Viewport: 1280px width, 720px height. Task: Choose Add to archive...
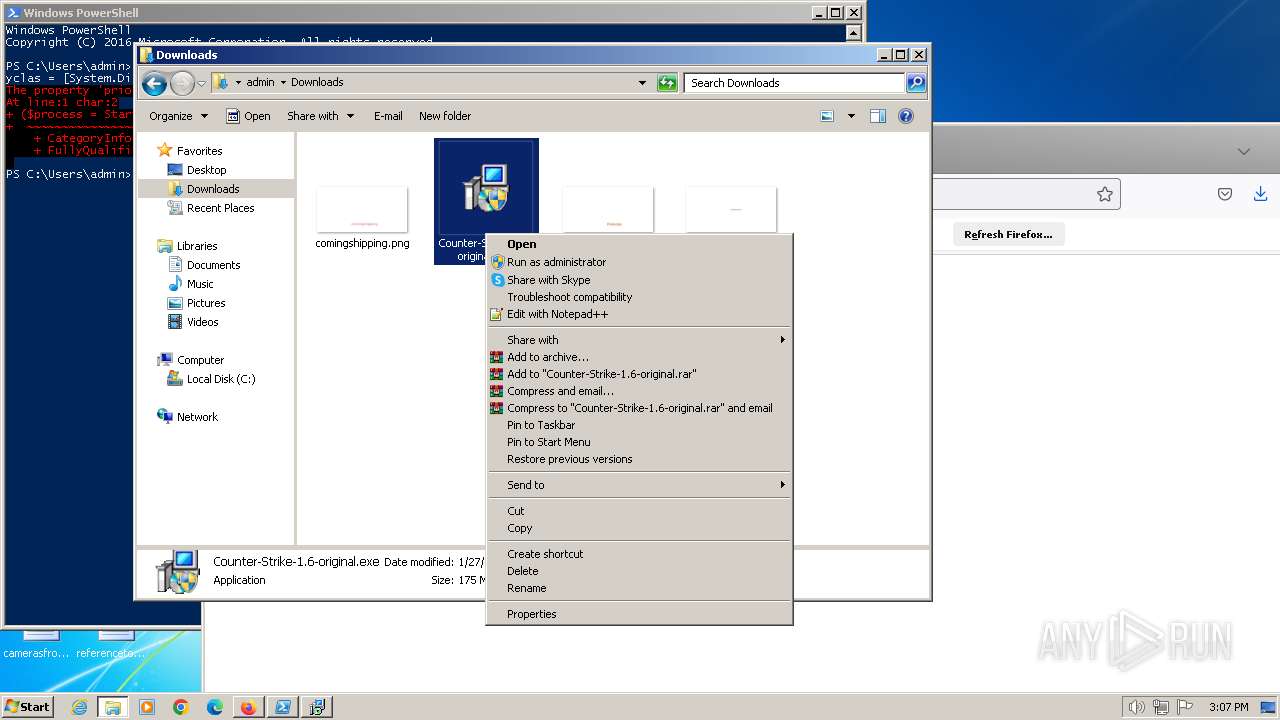[x=639, y=357]
